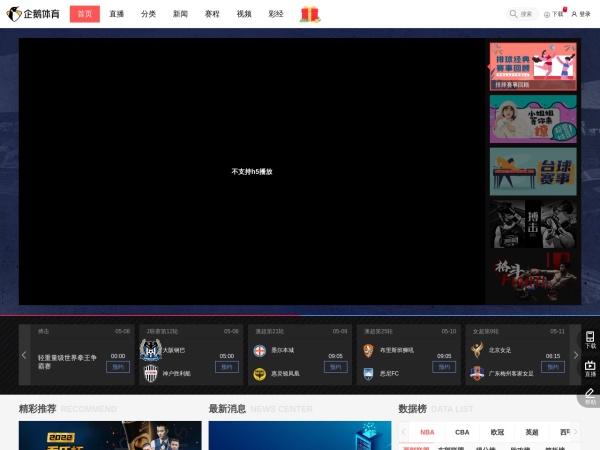The image size is (600, 450).
Task: Open the 台球赛事 billiards thumbnail
Action: pos(533,171)
